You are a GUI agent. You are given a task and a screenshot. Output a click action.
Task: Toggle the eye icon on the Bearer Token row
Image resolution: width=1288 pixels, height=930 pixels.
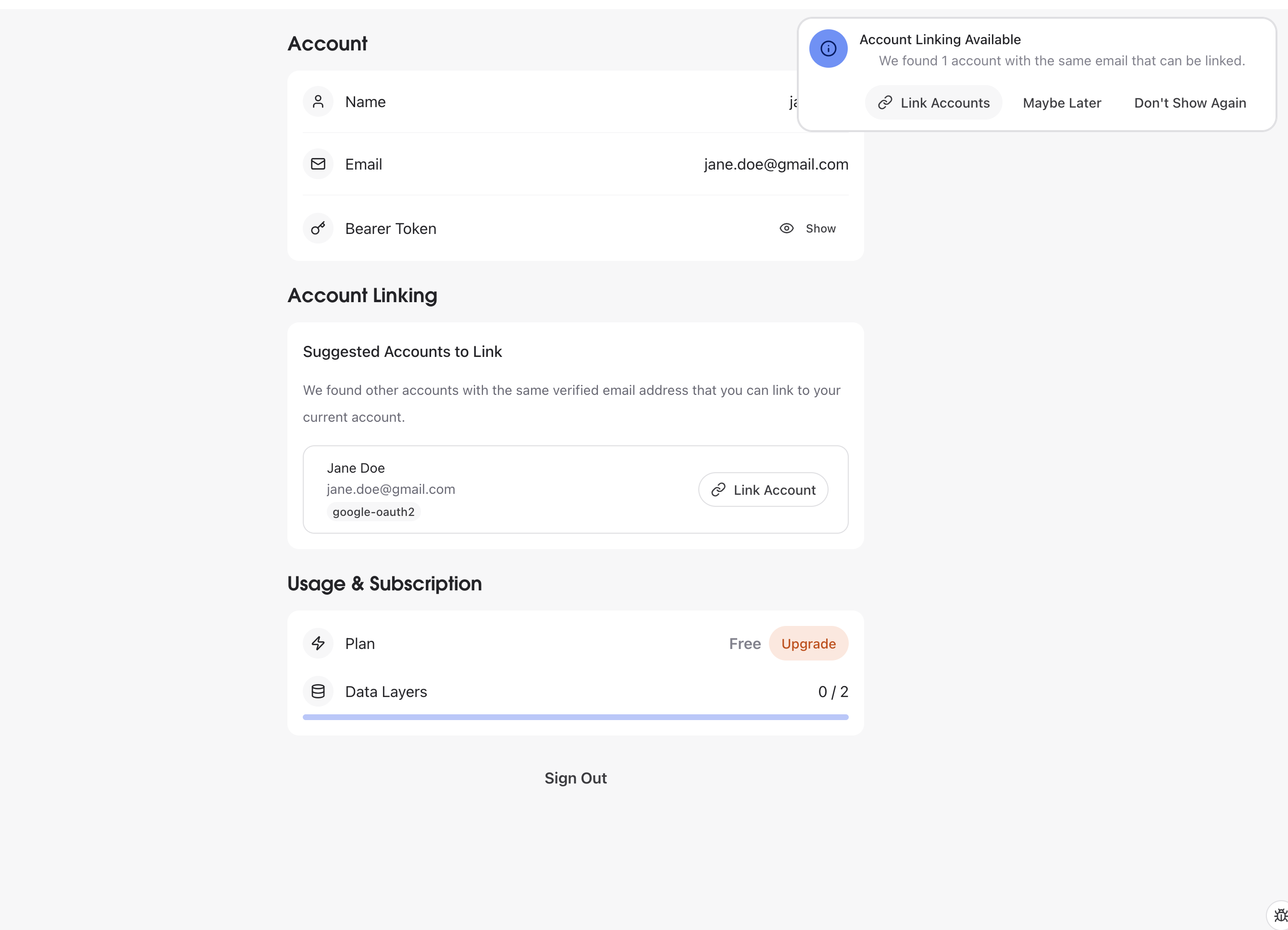[x=787, y=228]
